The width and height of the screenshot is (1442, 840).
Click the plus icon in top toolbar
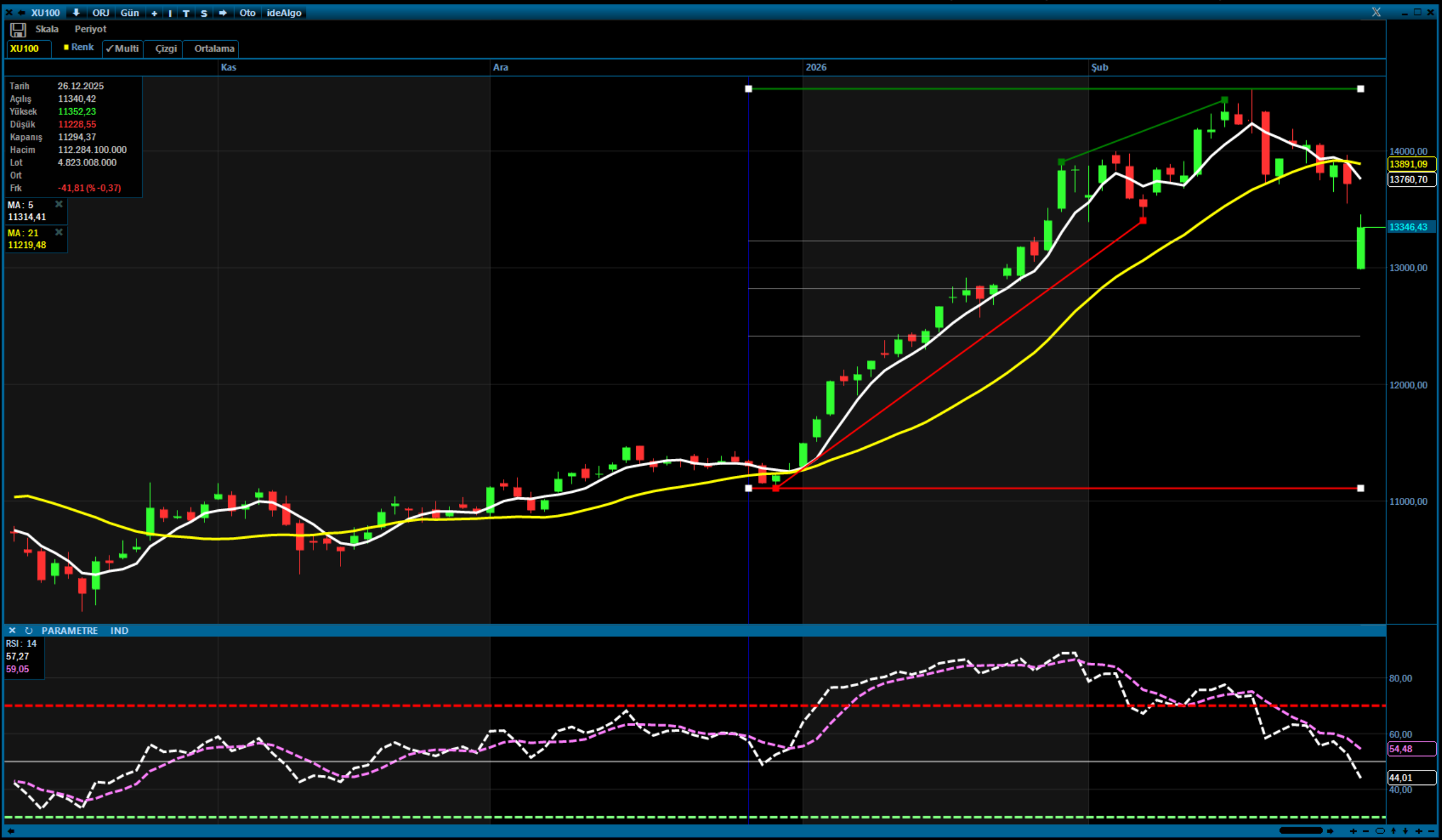click(154, 12)
